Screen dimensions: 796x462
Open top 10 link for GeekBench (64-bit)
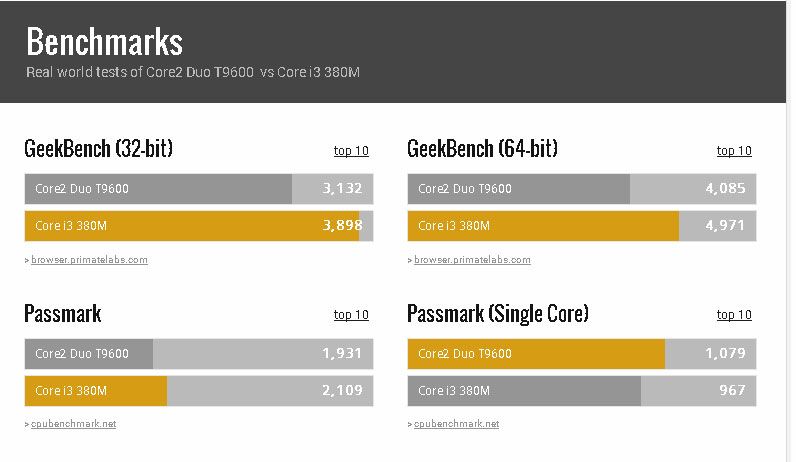[x=734, y=151]
